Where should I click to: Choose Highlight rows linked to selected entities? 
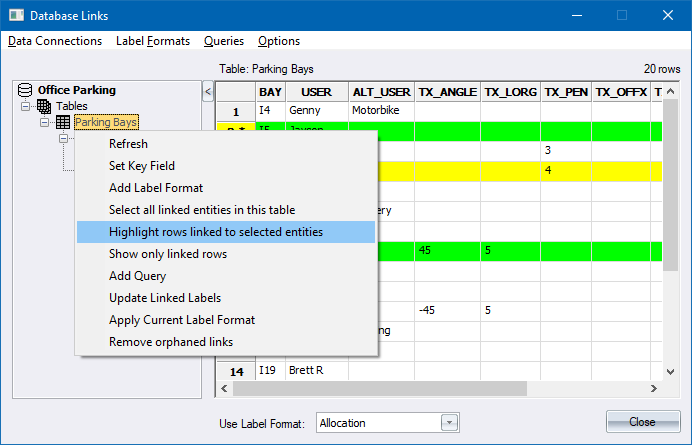tap(216, 232)
